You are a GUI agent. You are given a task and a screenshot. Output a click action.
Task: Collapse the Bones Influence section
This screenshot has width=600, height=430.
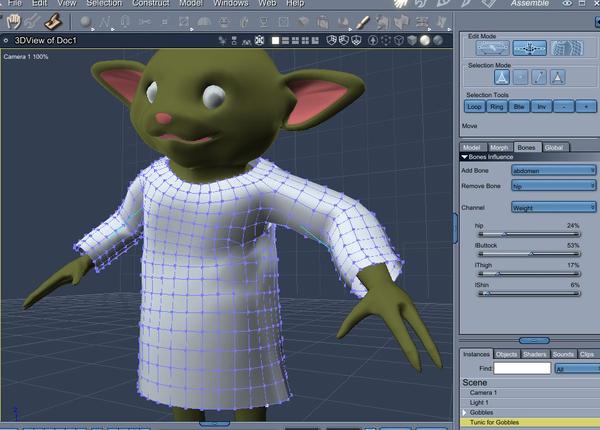click(x=465, y=157)
